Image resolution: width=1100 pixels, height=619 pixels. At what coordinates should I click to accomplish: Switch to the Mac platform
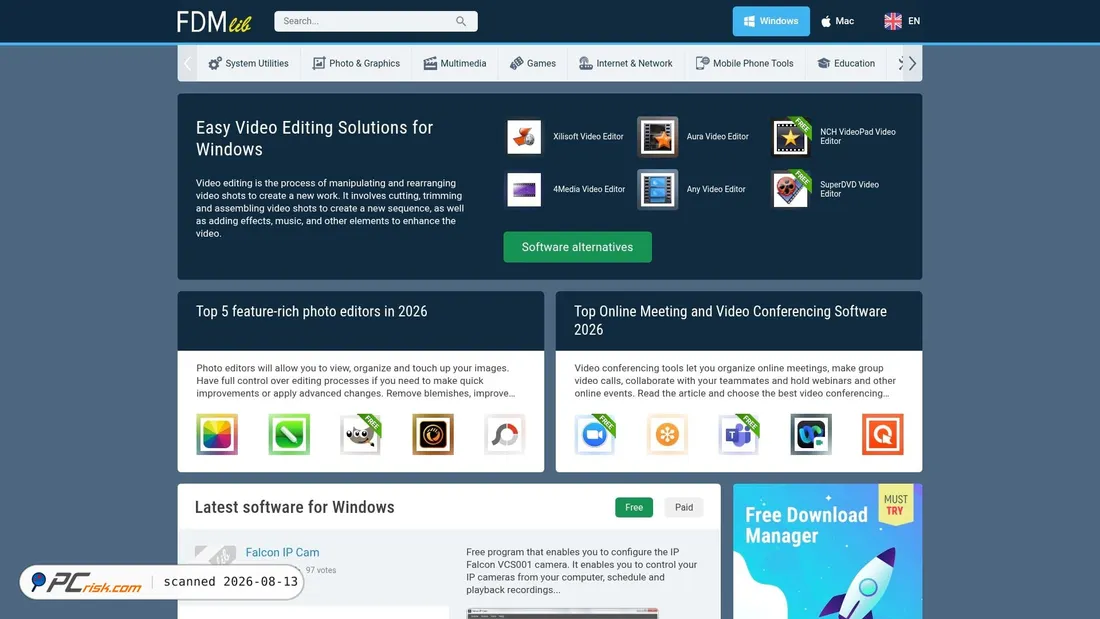838,21
